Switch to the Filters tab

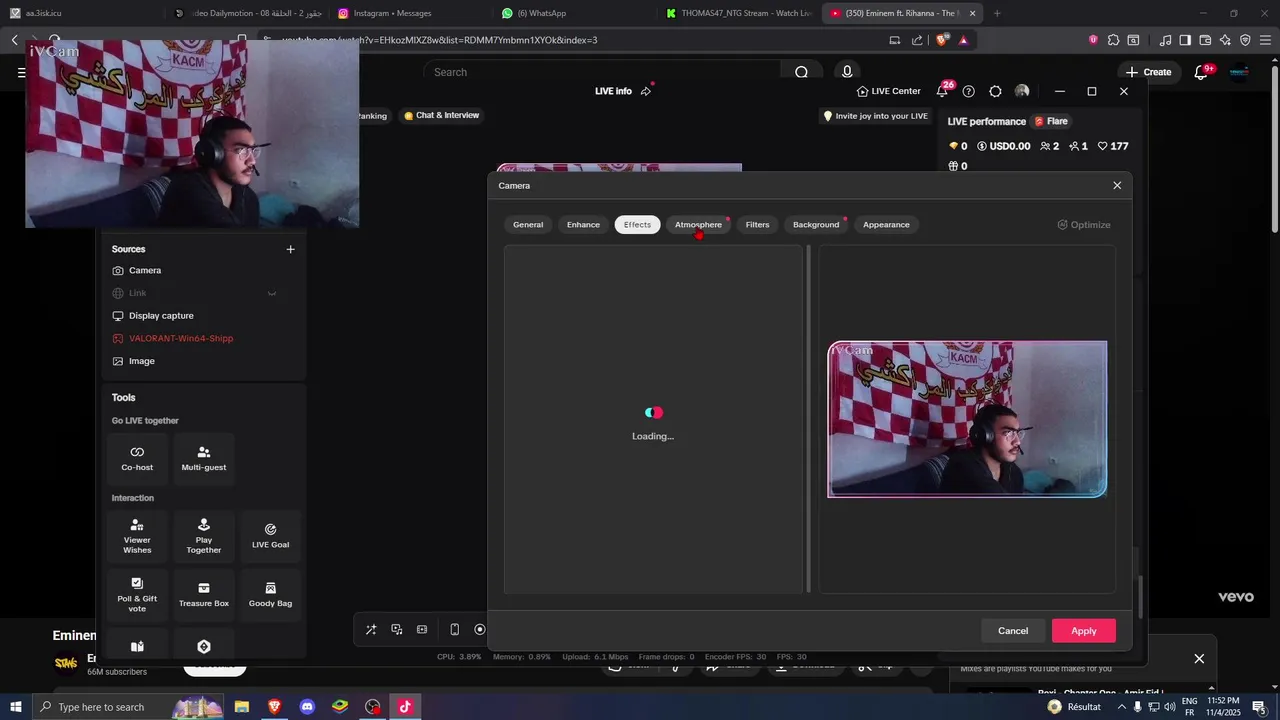(x=757, y=225)
